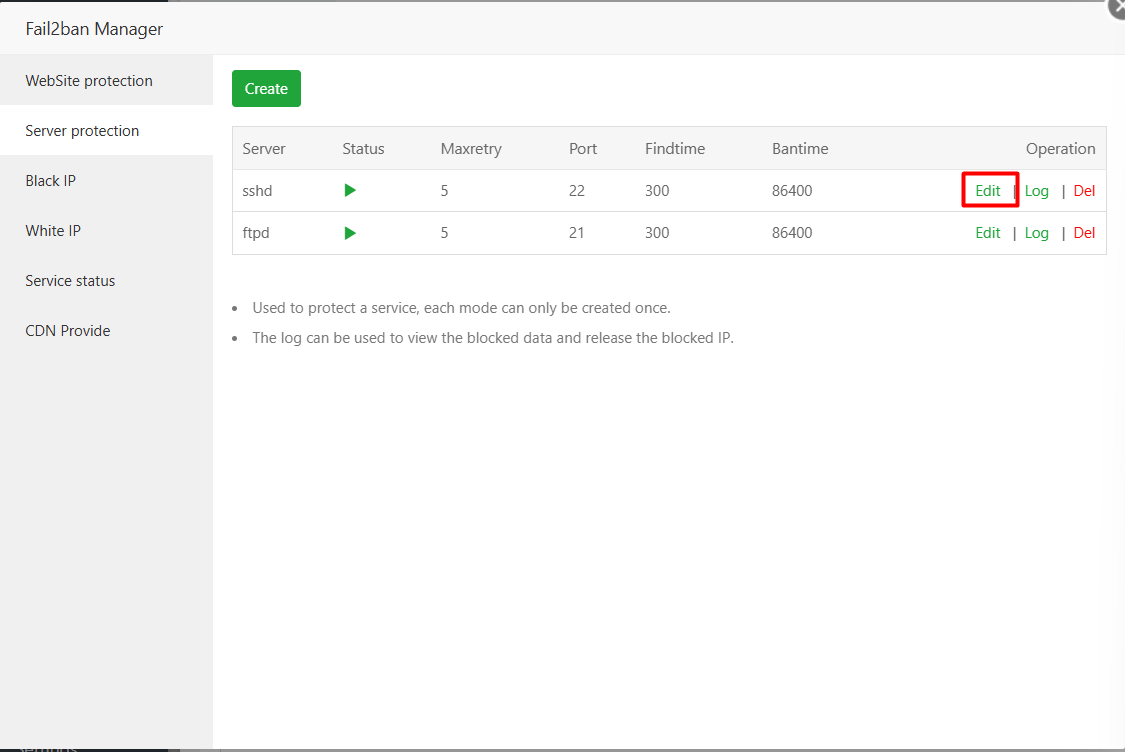Go to the White IP tab

pos(53,231)
